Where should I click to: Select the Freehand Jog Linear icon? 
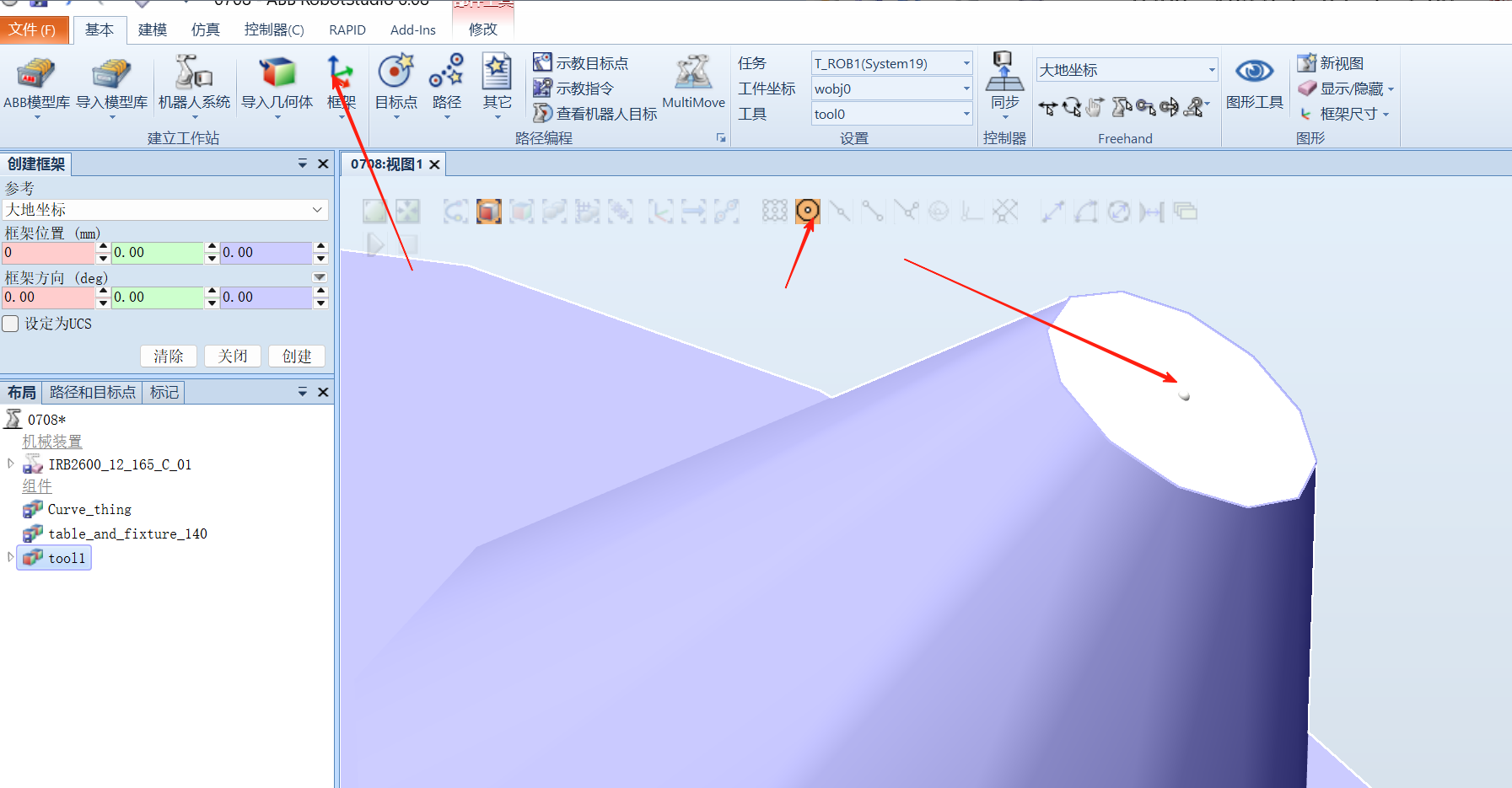point(1145,107)
